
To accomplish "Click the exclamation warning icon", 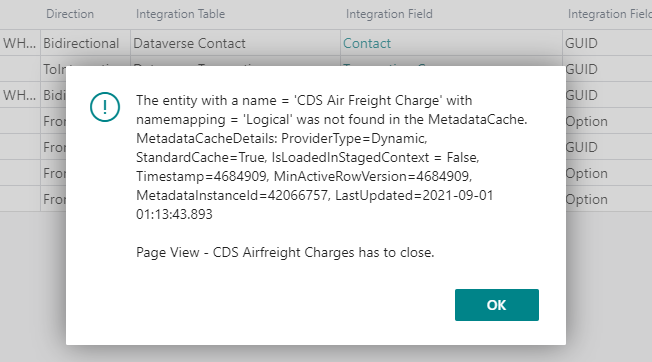I will pos(105,107).
